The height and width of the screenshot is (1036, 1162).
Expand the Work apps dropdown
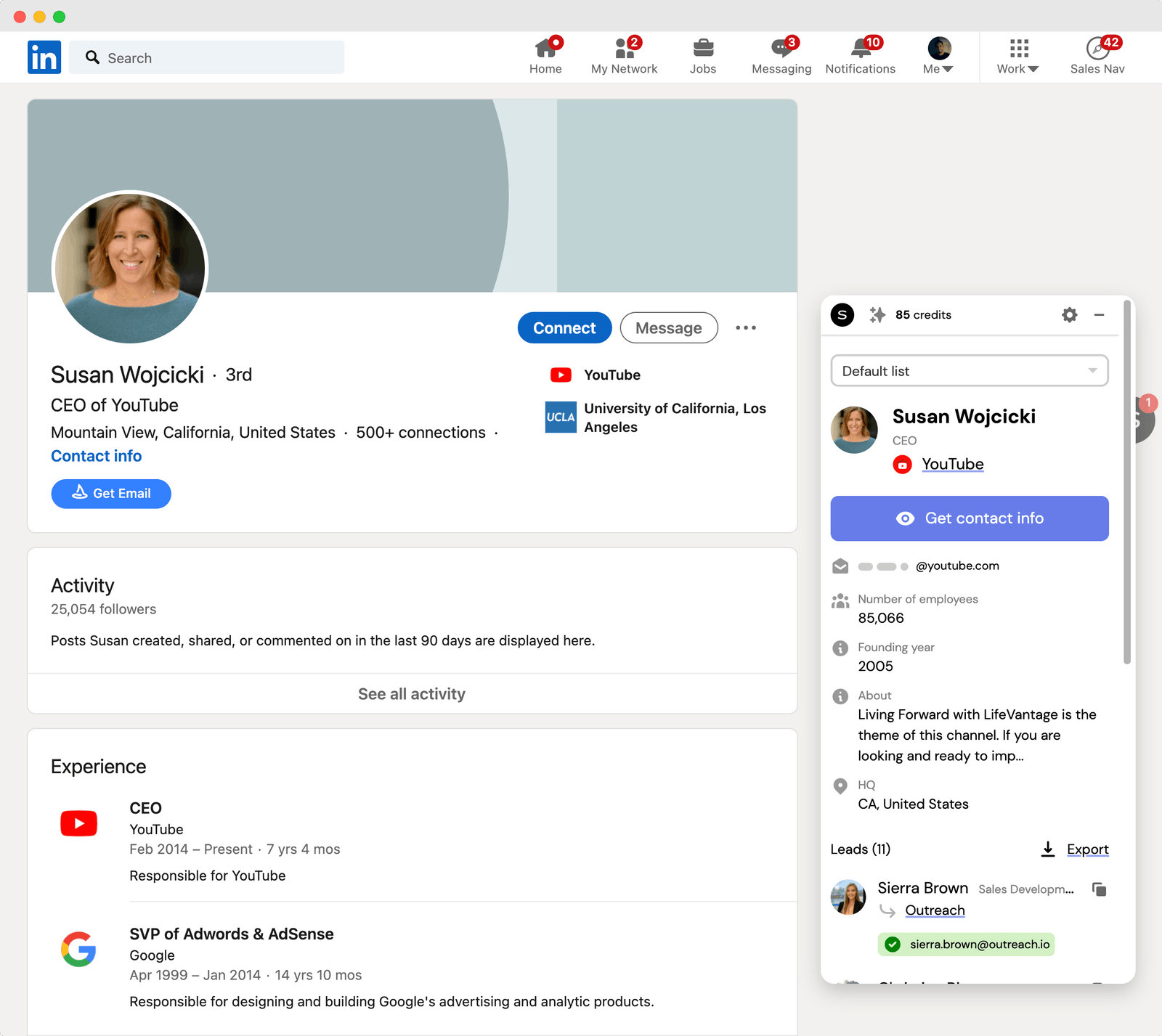click(x=1018, y=56)
